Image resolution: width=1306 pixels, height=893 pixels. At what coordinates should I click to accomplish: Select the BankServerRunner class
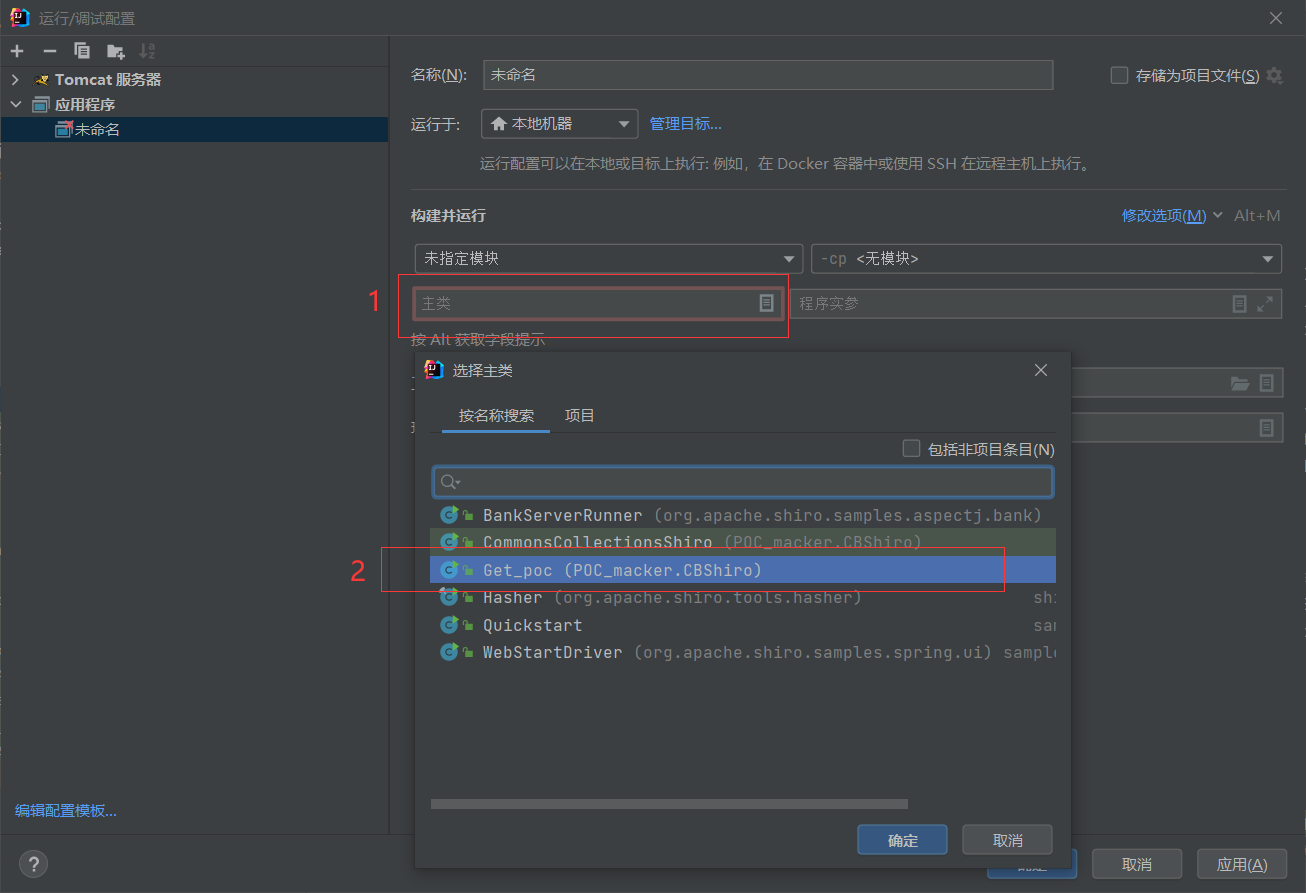(743, 515)
